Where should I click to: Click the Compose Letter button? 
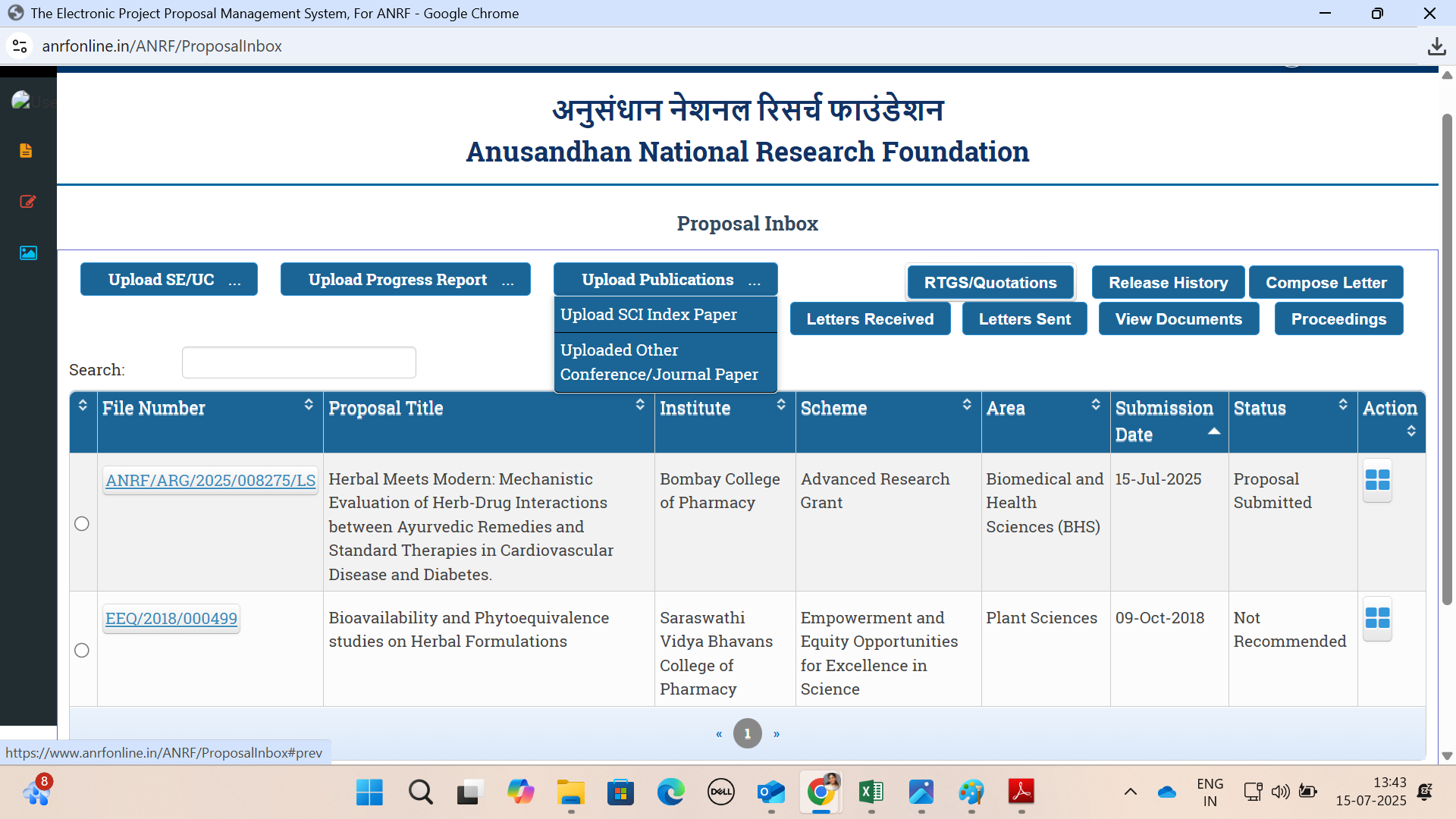coord(1326,283)
